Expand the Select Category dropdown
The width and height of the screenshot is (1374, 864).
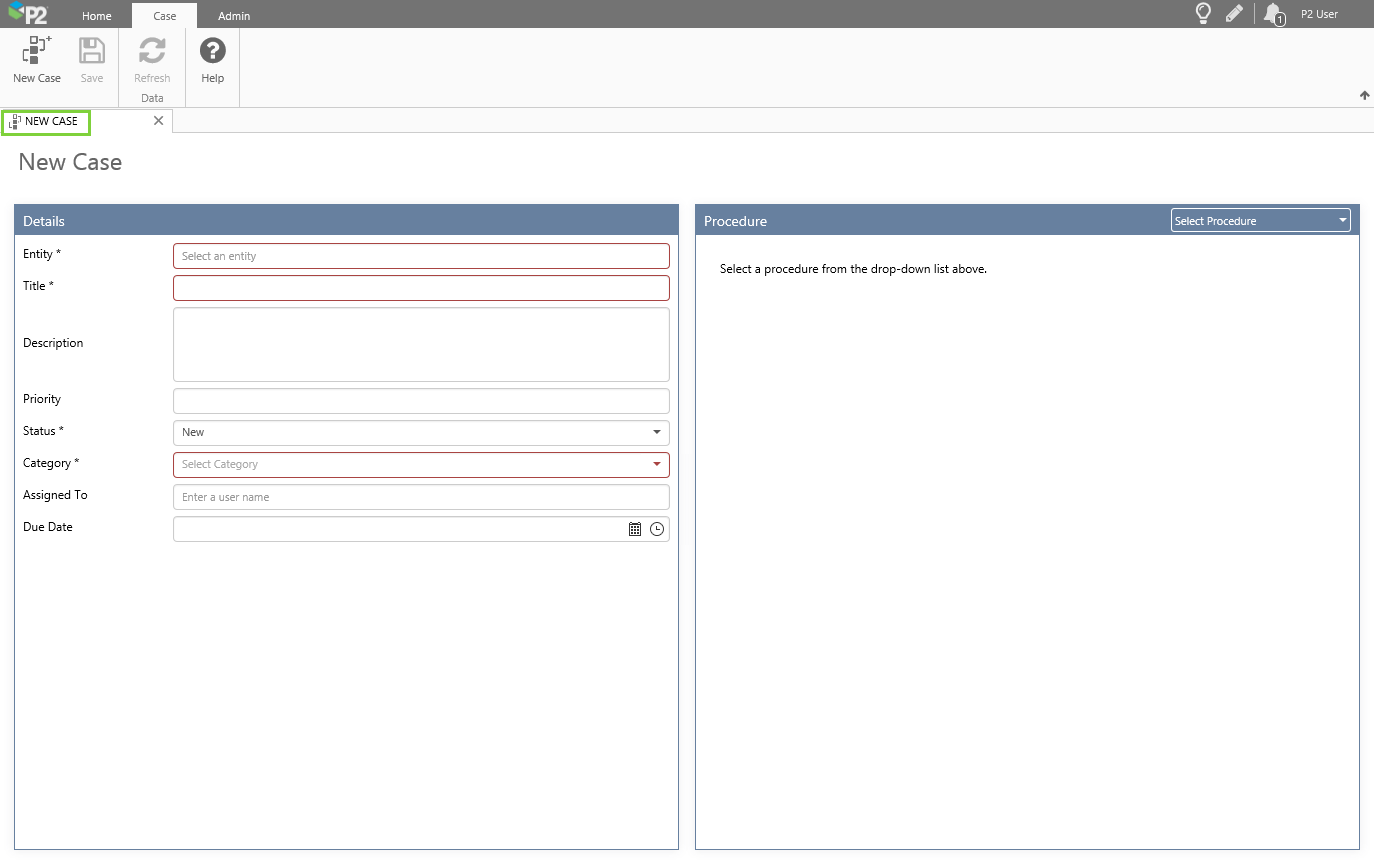point(656,464)
